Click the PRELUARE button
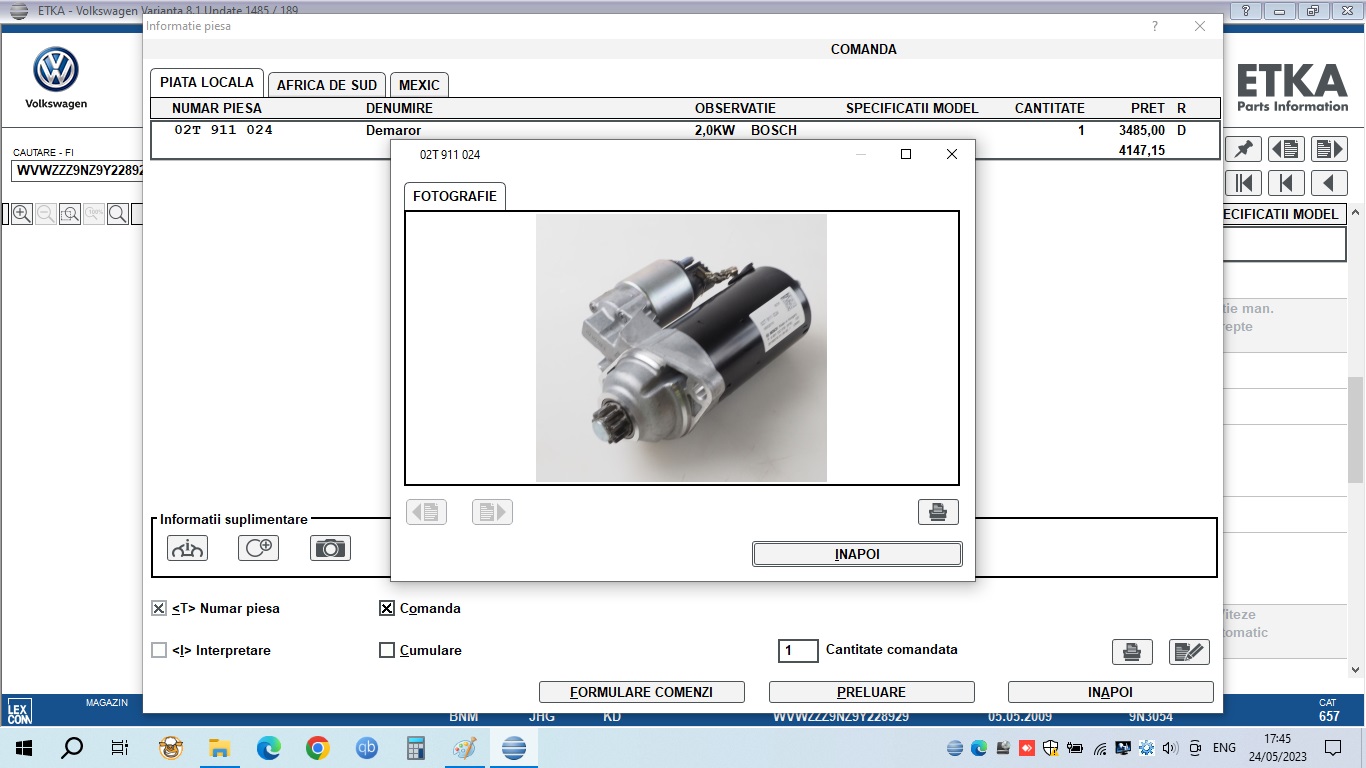 (x=871, y=692)
